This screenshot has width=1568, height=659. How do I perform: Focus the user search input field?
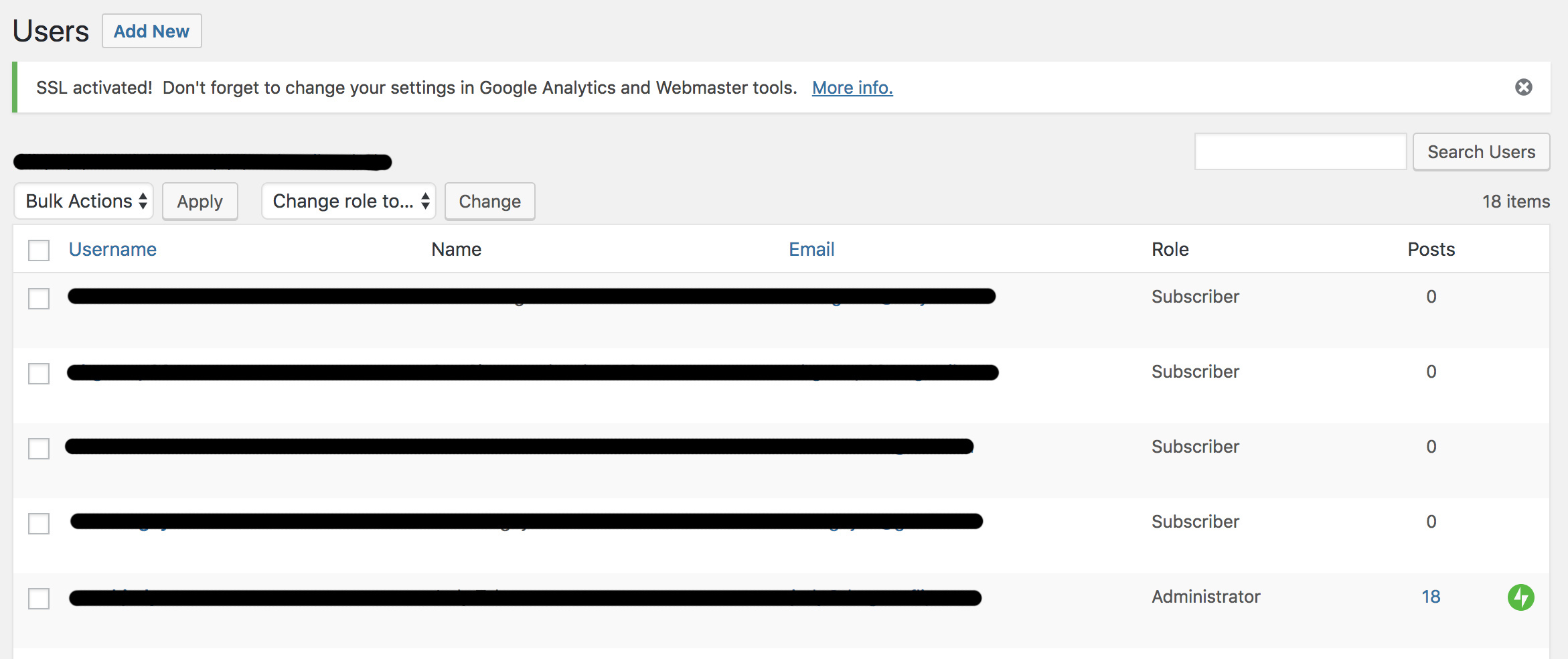pos(1300,151)
